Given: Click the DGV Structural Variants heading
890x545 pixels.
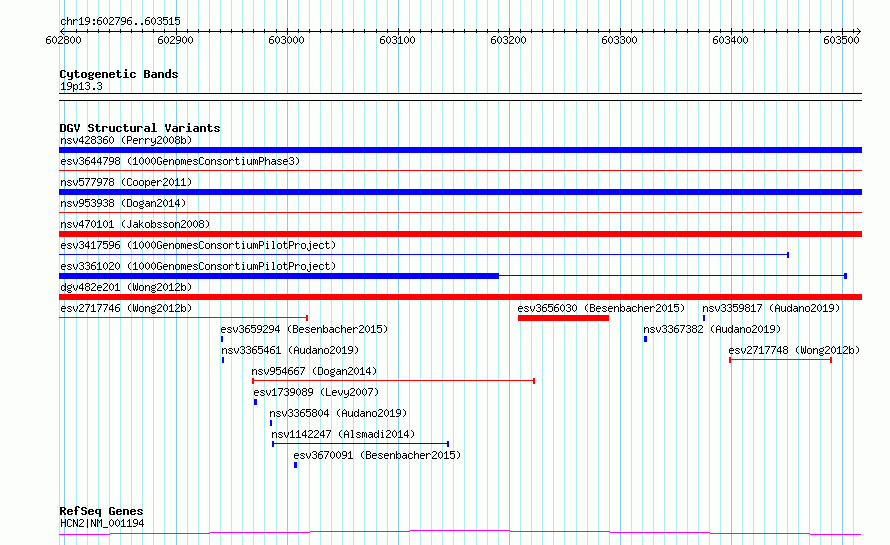Looking at the screenshot, I should click(140, 128).
